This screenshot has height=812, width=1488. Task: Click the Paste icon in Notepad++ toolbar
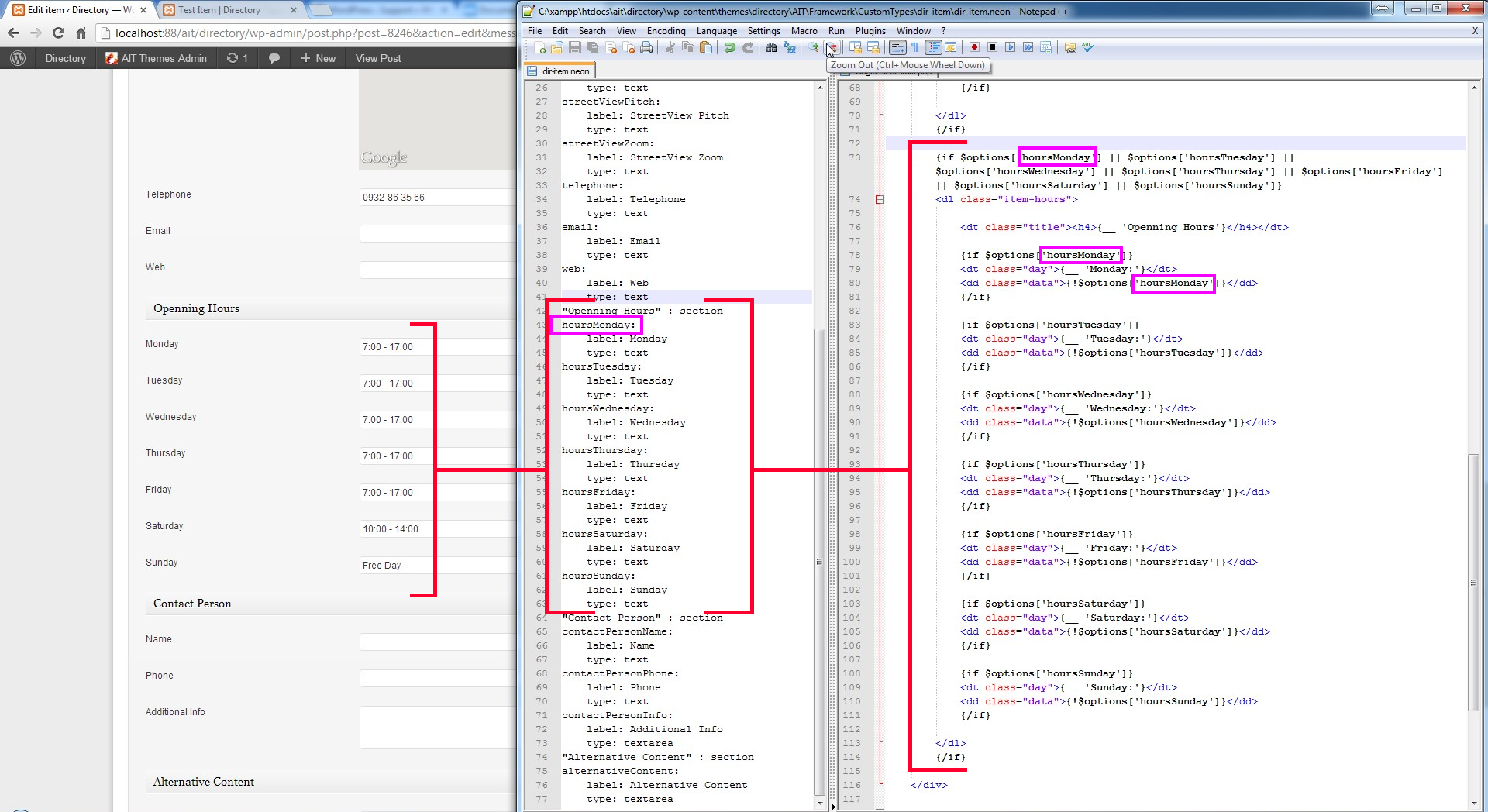click(x=707, y=47)
